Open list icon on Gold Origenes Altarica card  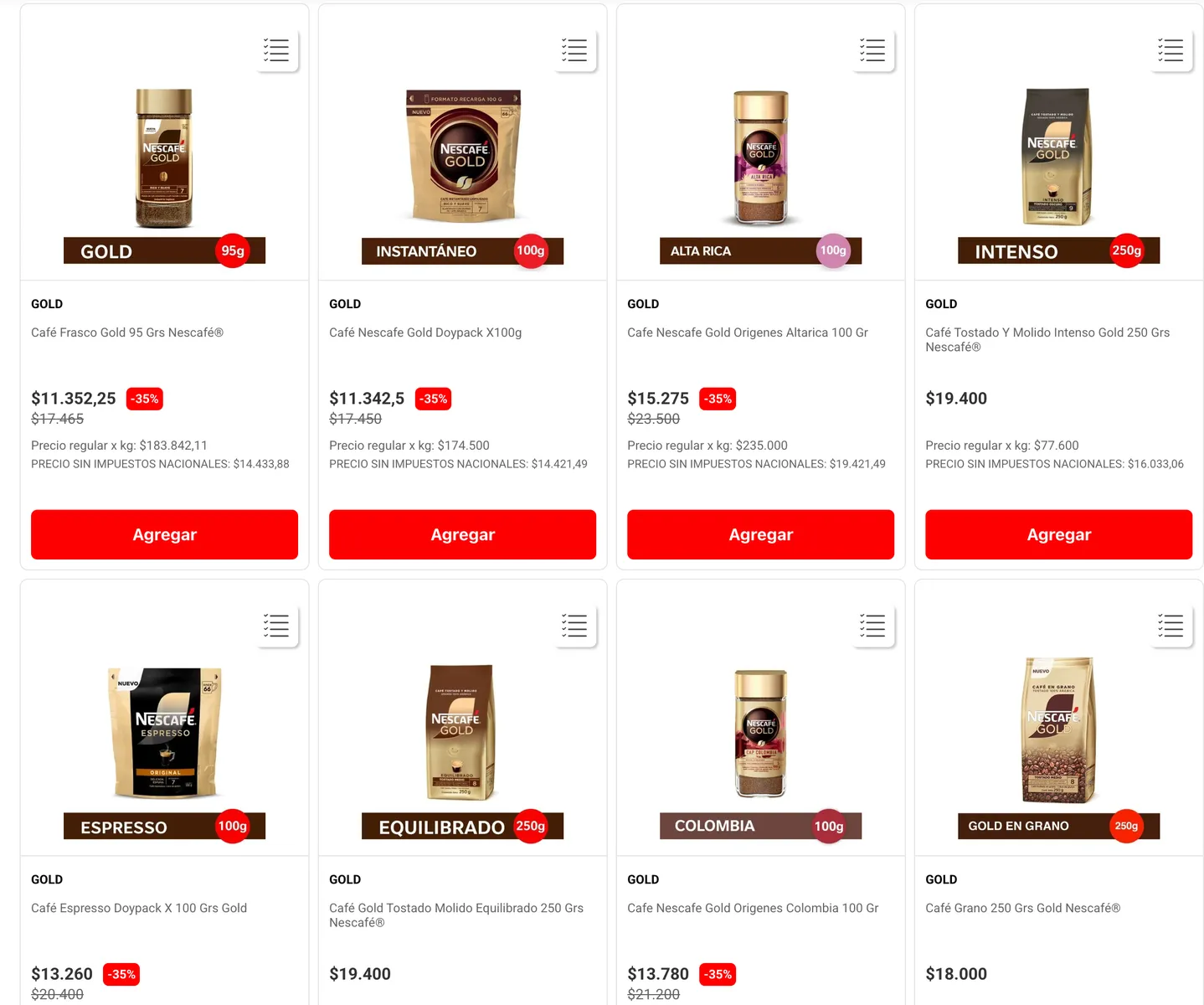[872, 50]
